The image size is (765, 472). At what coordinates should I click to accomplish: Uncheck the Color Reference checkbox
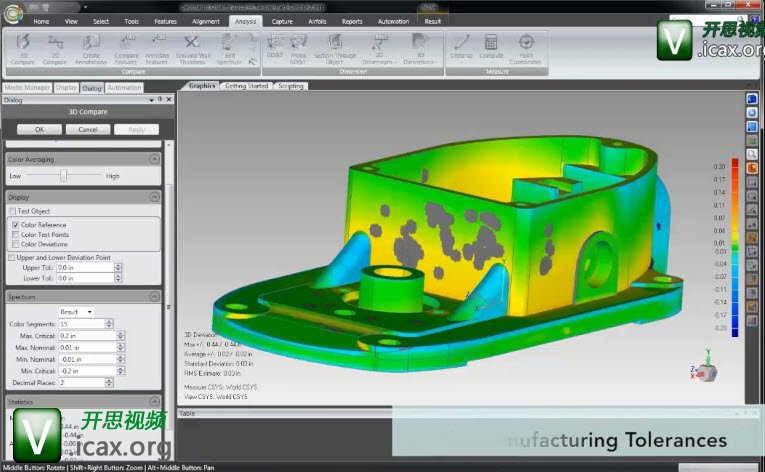click(x=15, y=225)
